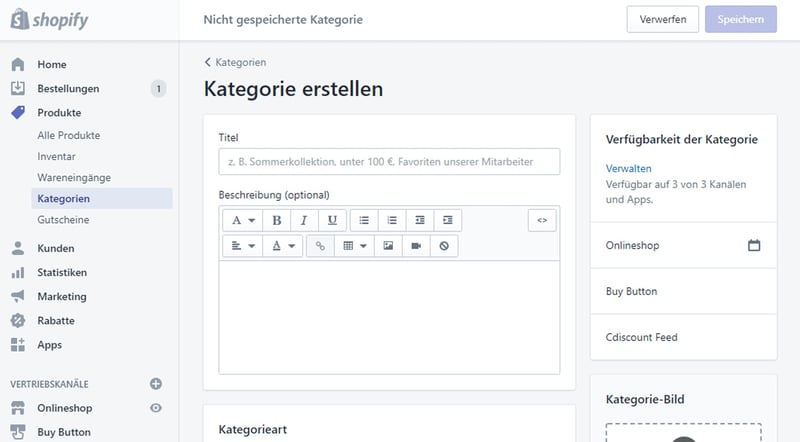The image size is (800, 442).
Task: Select Gutscheine under Produkte
Action: [62, 219]
